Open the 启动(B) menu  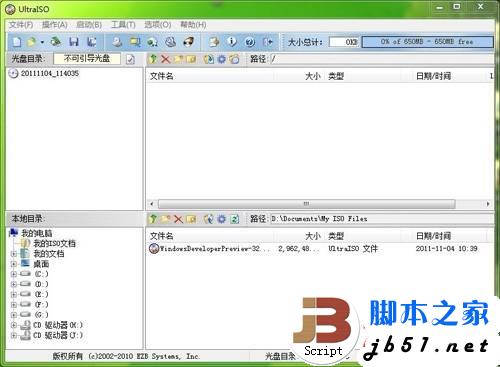click(89, 25)
